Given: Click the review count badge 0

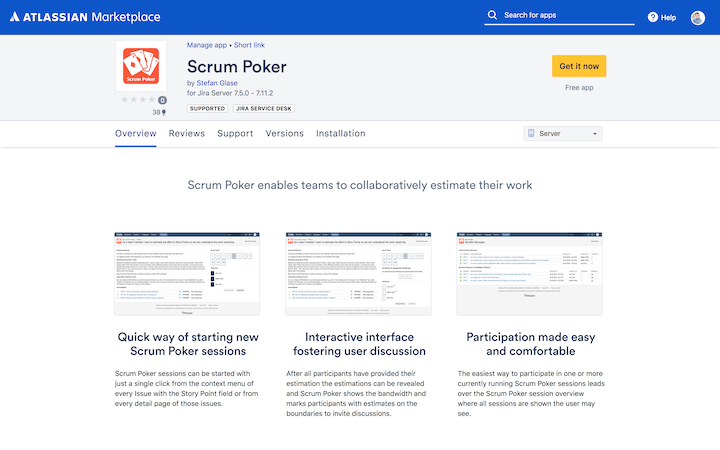Looking at the screenshot, I should pos(162,100).
